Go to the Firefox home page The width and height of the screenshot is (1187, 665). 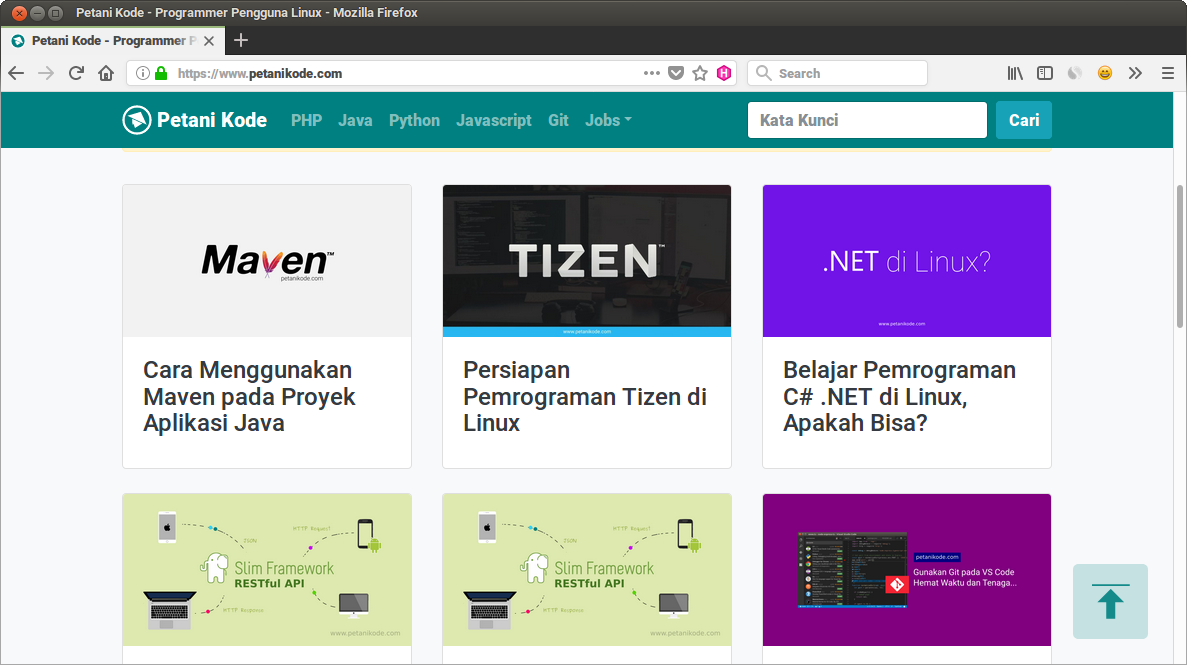click(x=106, y=73)
